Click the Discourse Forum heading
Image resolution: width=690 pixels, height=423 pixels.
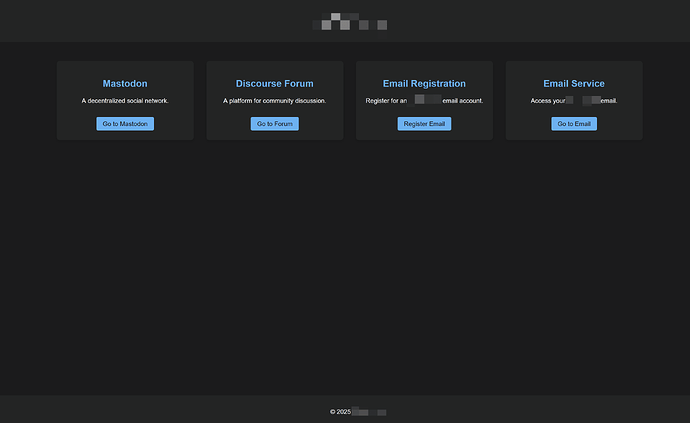[275, 84]
